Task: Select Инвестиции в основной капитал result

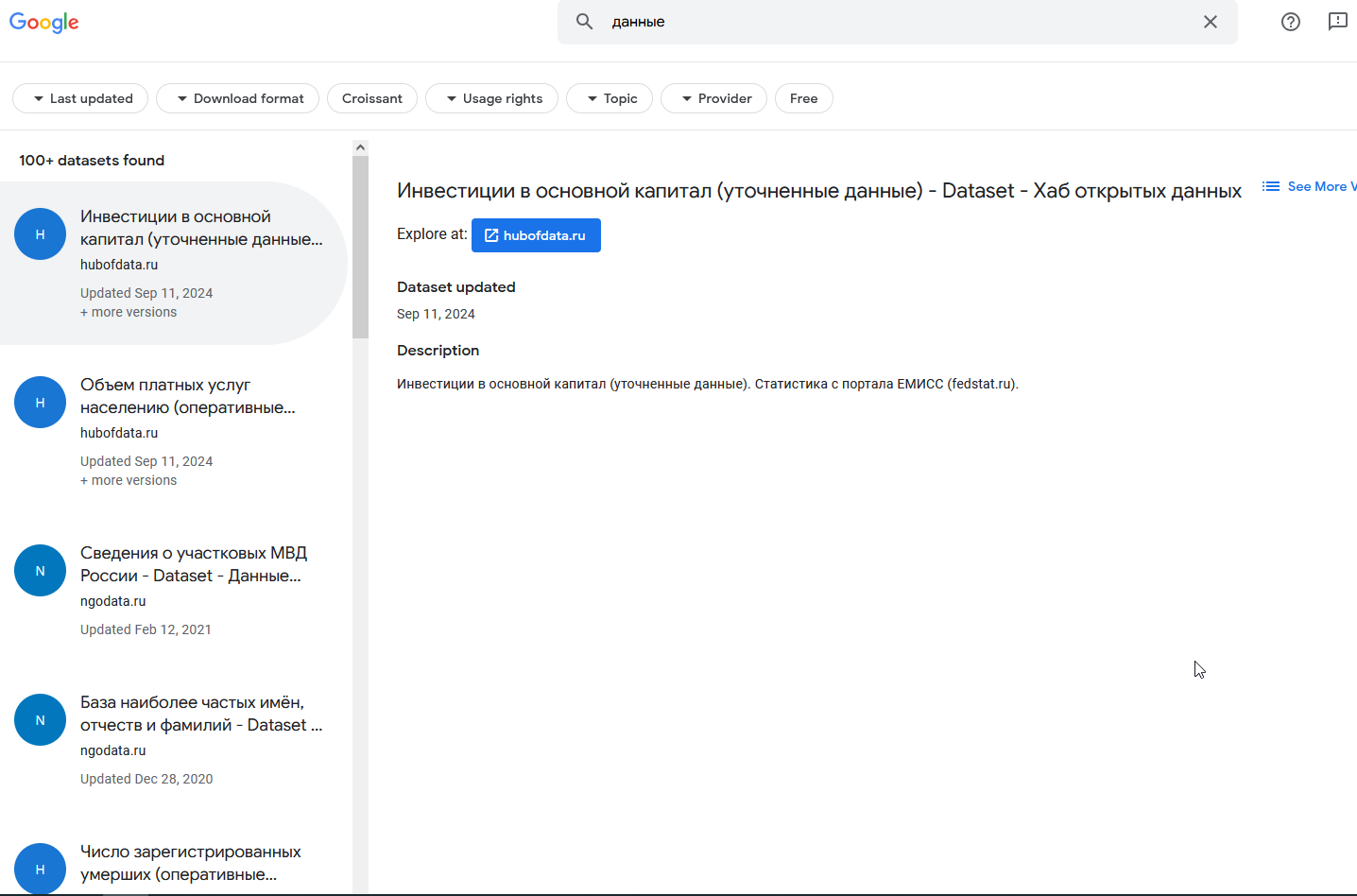Action: [174, 263]
